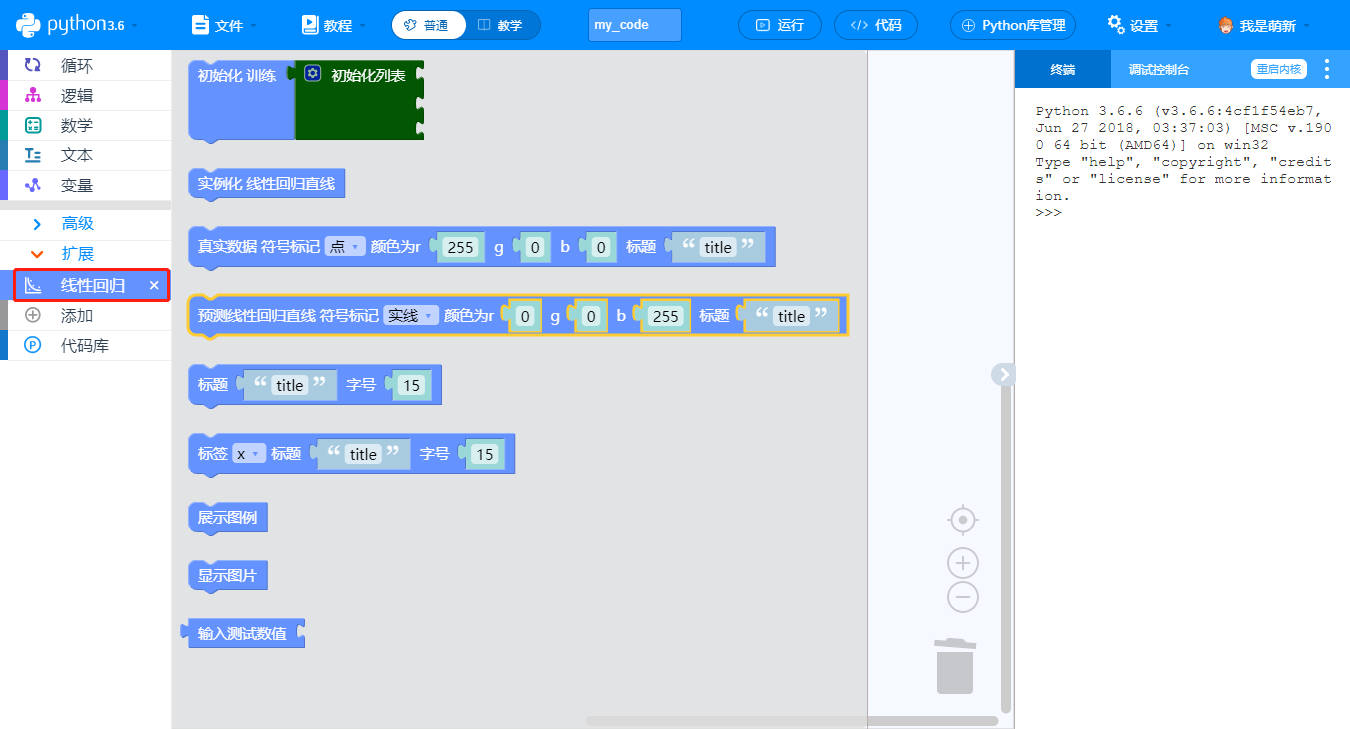Switch to the 调试控制台 tab
Screen dimensions: 1350x729
coord(1159,69)
